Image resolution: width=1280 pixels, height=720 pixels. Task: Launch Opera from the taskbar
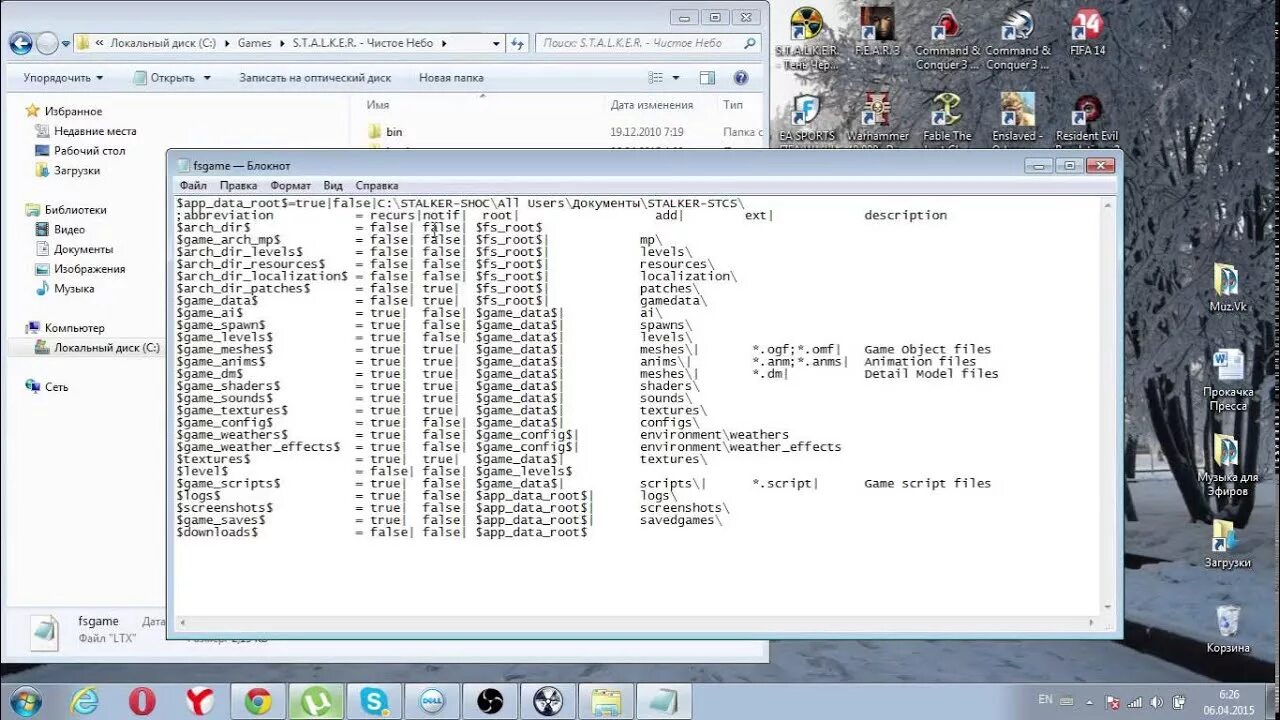tap(142, 701)
